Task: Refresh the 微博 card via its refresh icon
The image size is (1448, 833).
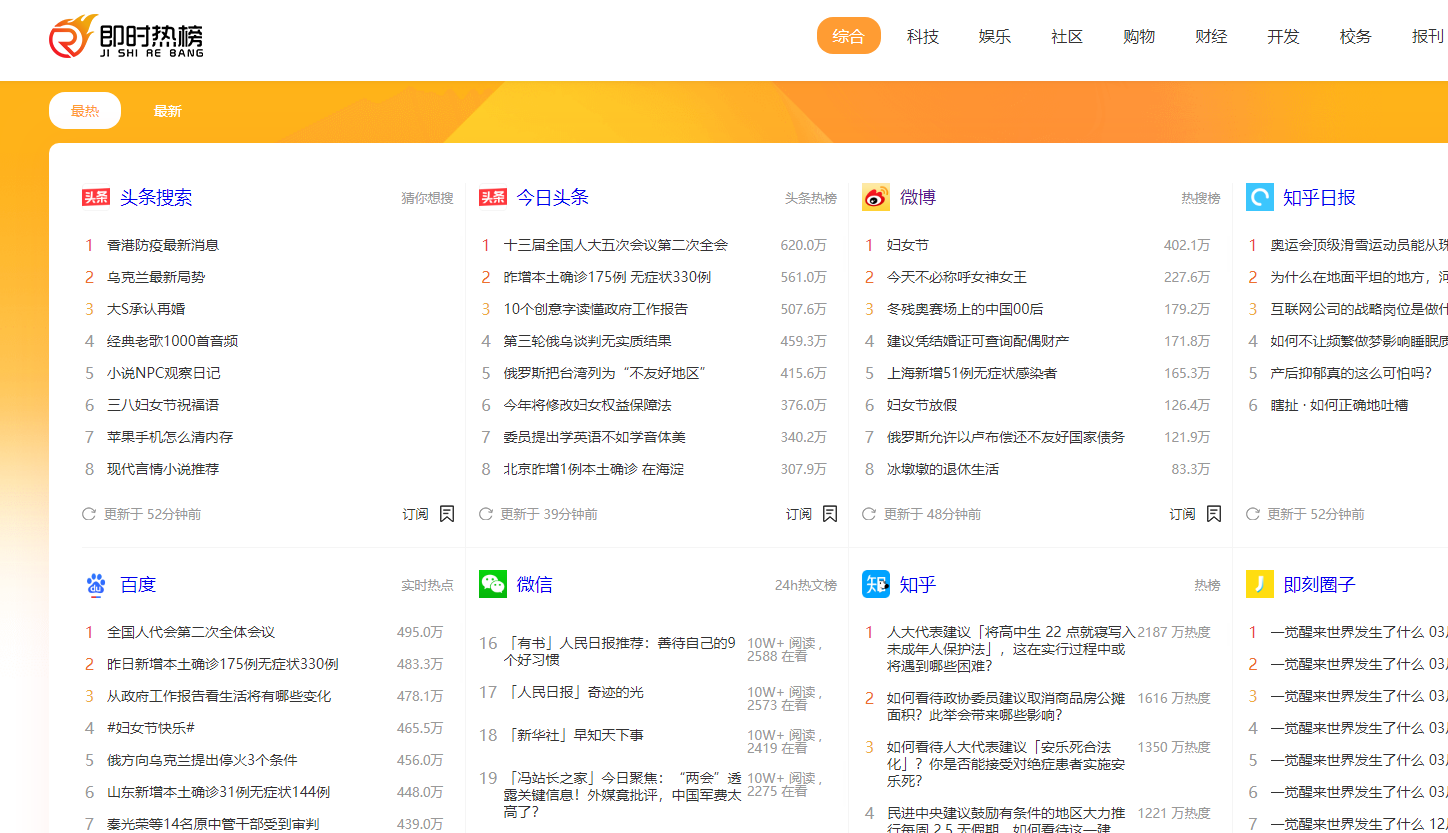Action: 869,514
